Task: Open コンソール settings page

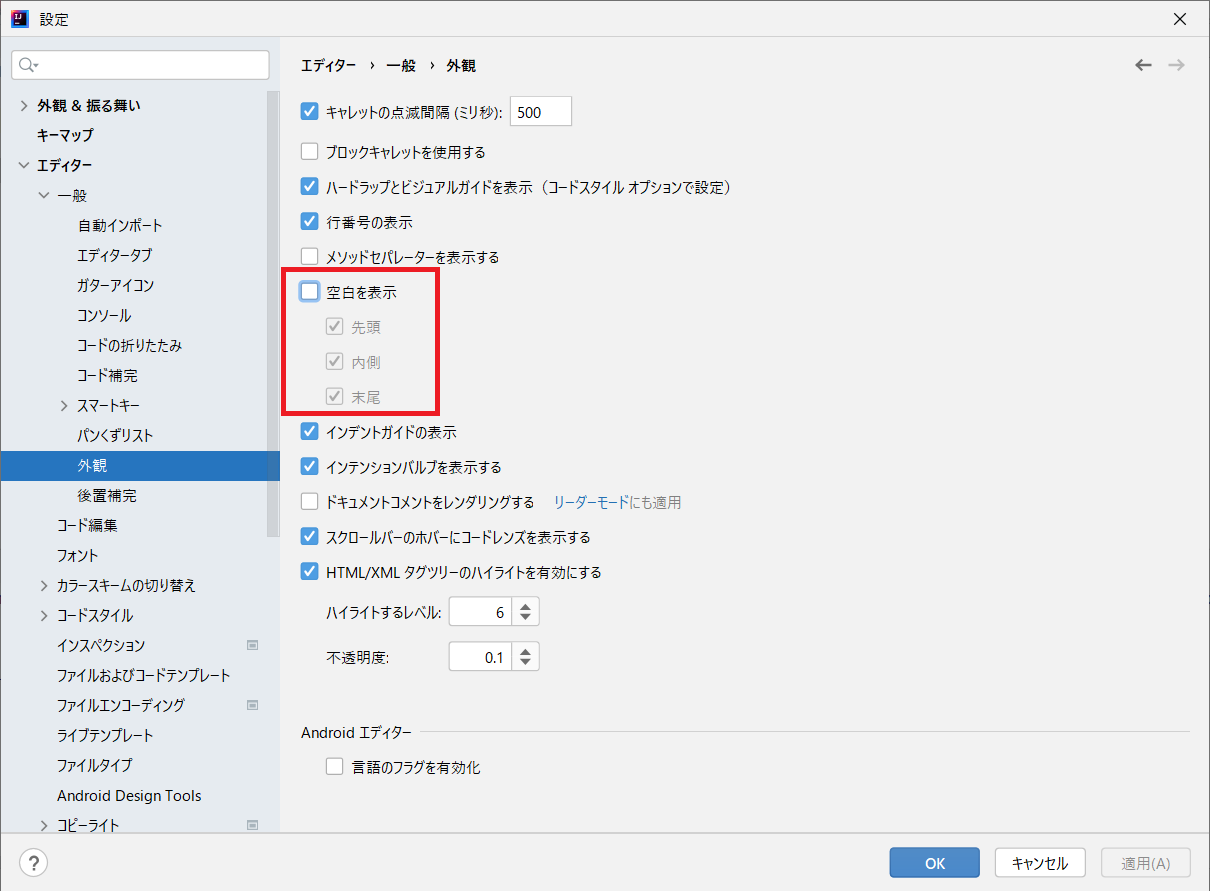Action: pos(104,315)
